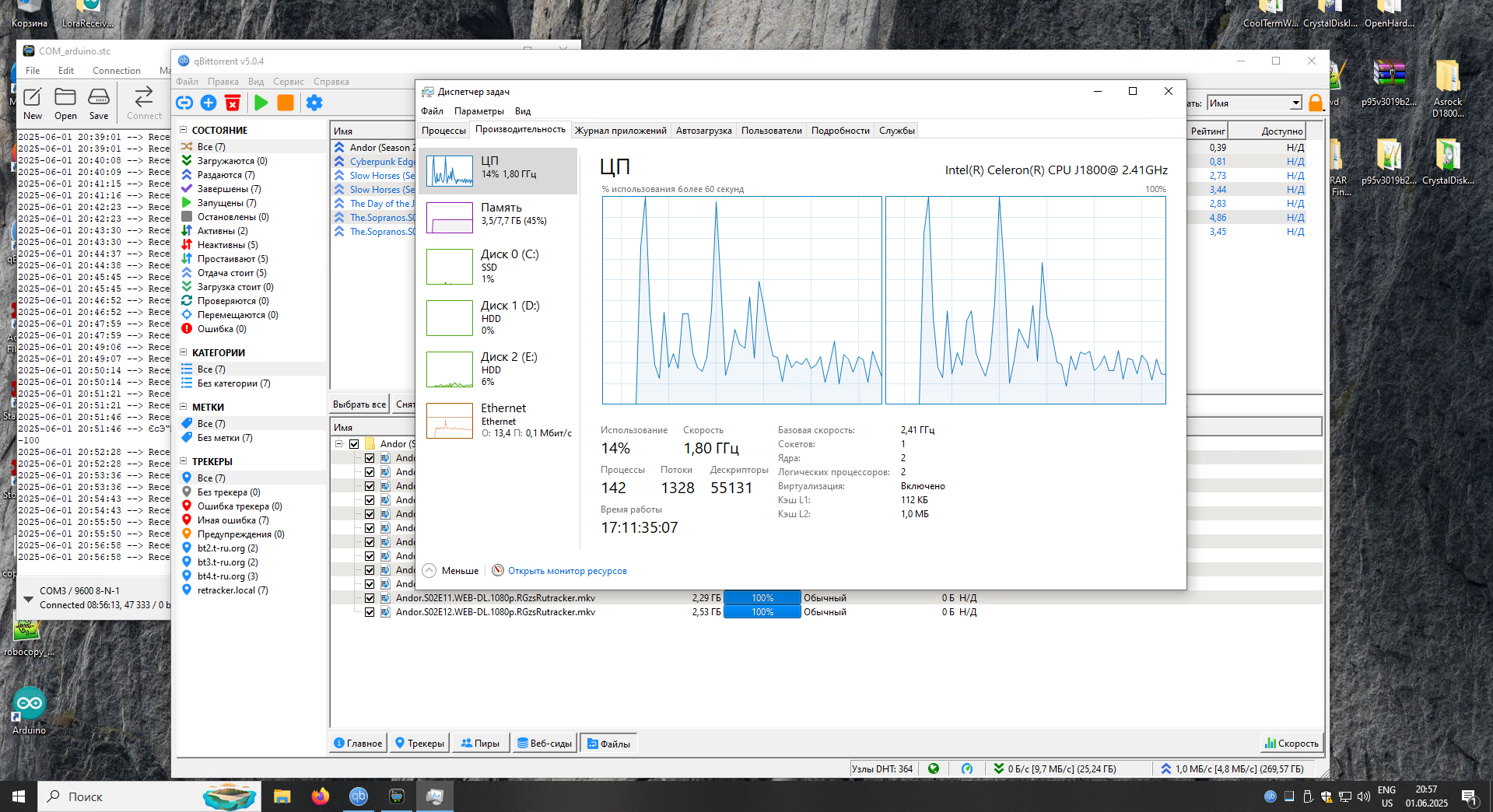Toggle alternative speed limits gauge icon

pos(967,768)
